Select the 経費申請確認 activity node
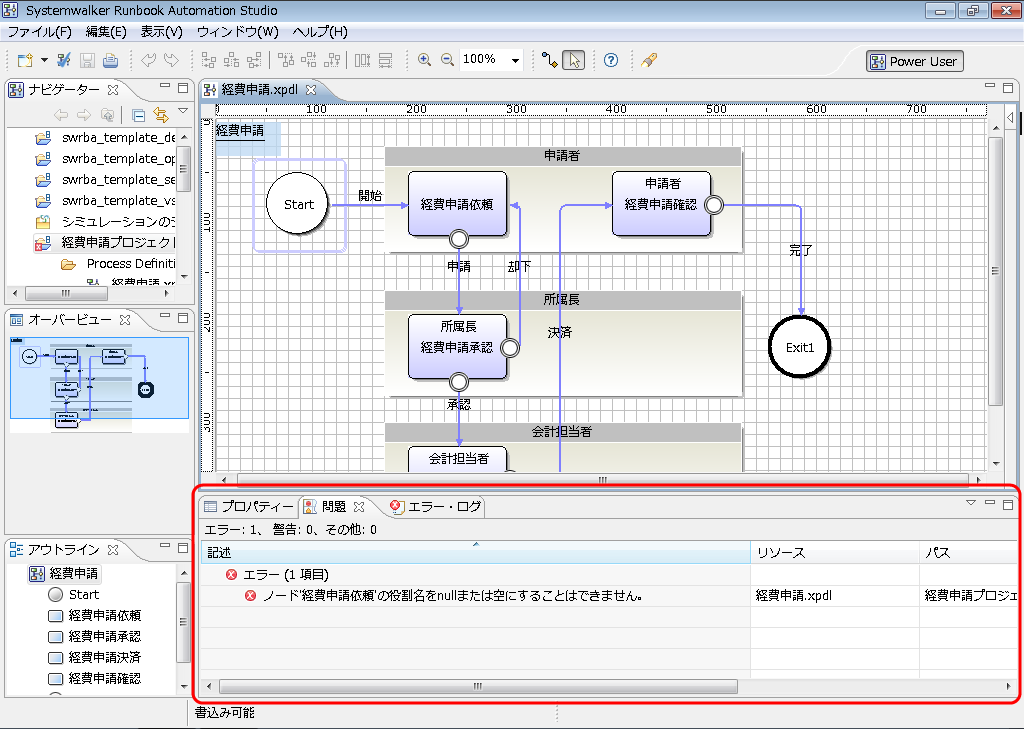 661,204
